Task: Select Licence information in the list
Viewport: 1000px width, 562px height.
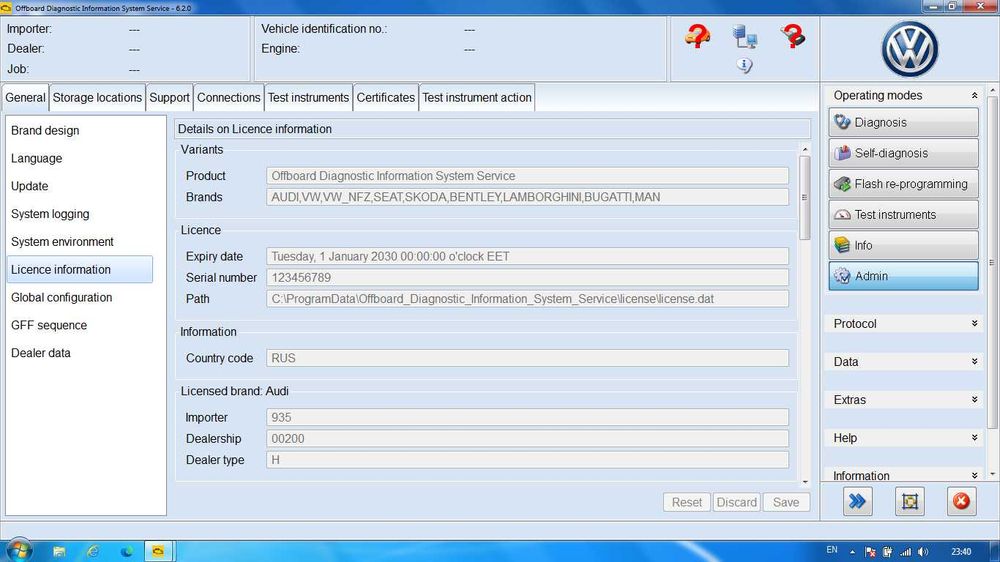Action: point(79,269)
